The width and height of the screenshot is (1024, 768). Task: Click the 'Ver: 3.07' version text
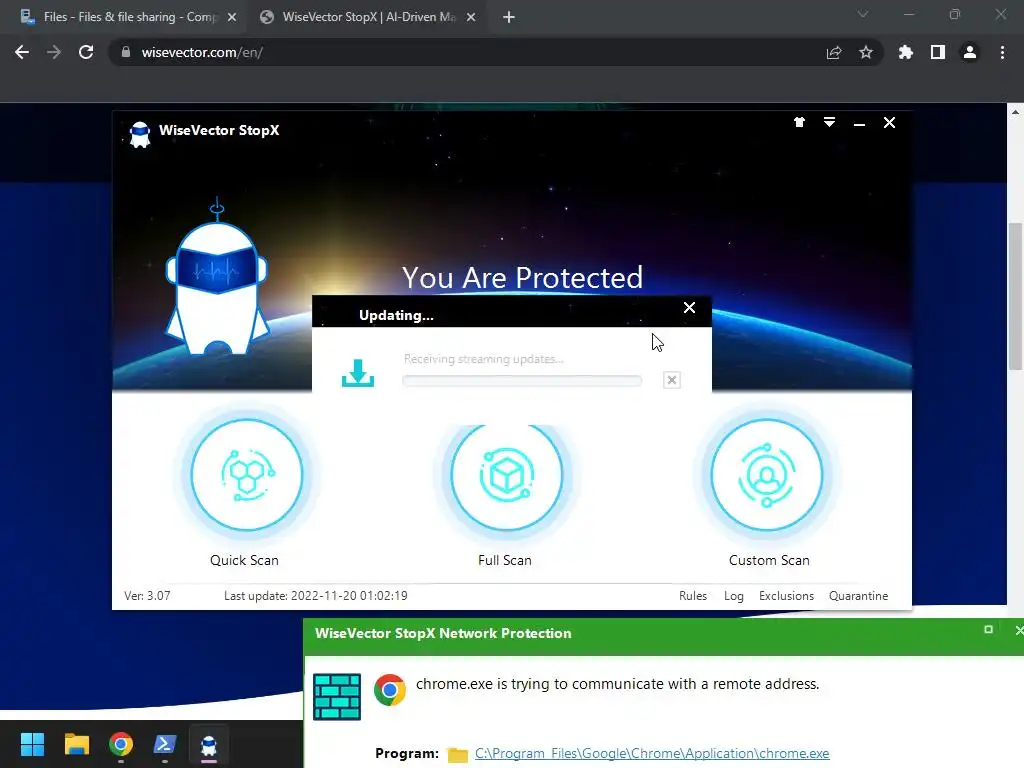(x=147, y=596)
